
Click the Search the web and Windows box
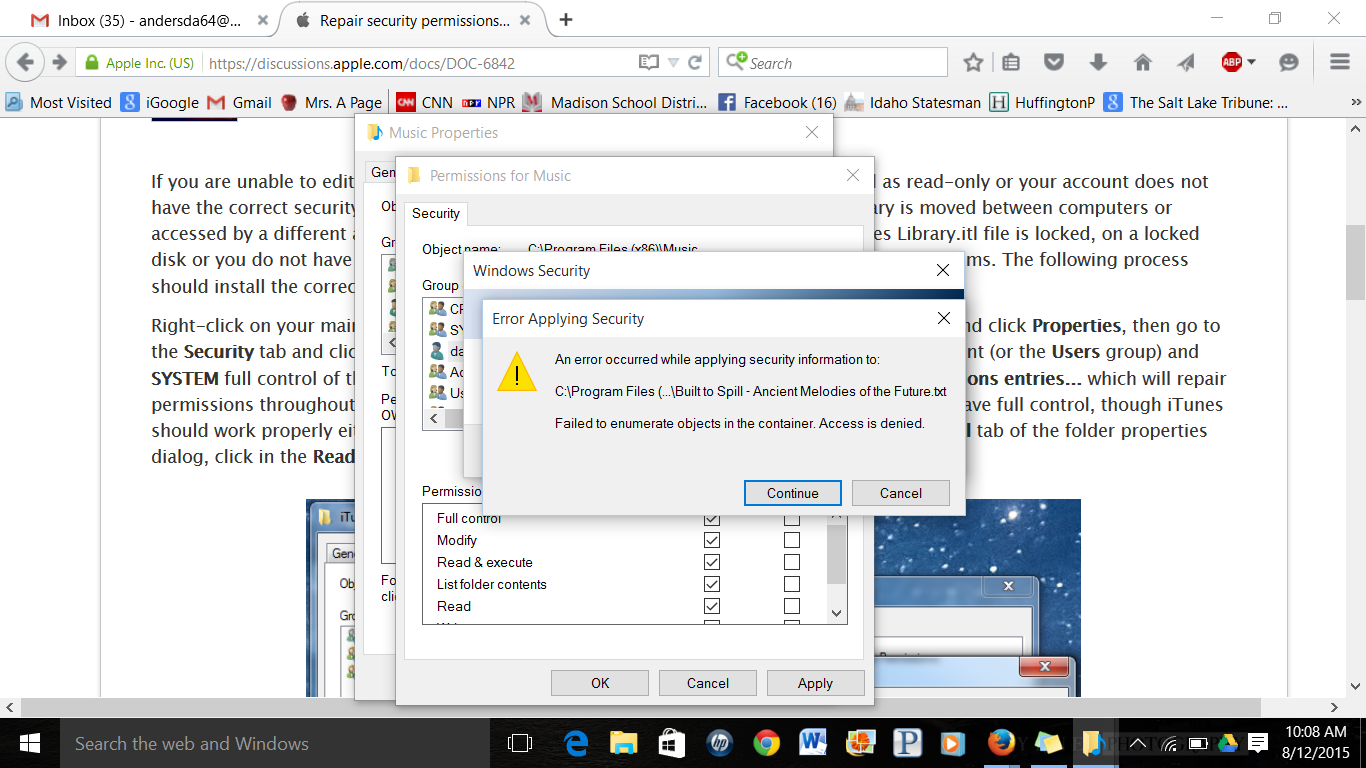[x=274, y=743]
